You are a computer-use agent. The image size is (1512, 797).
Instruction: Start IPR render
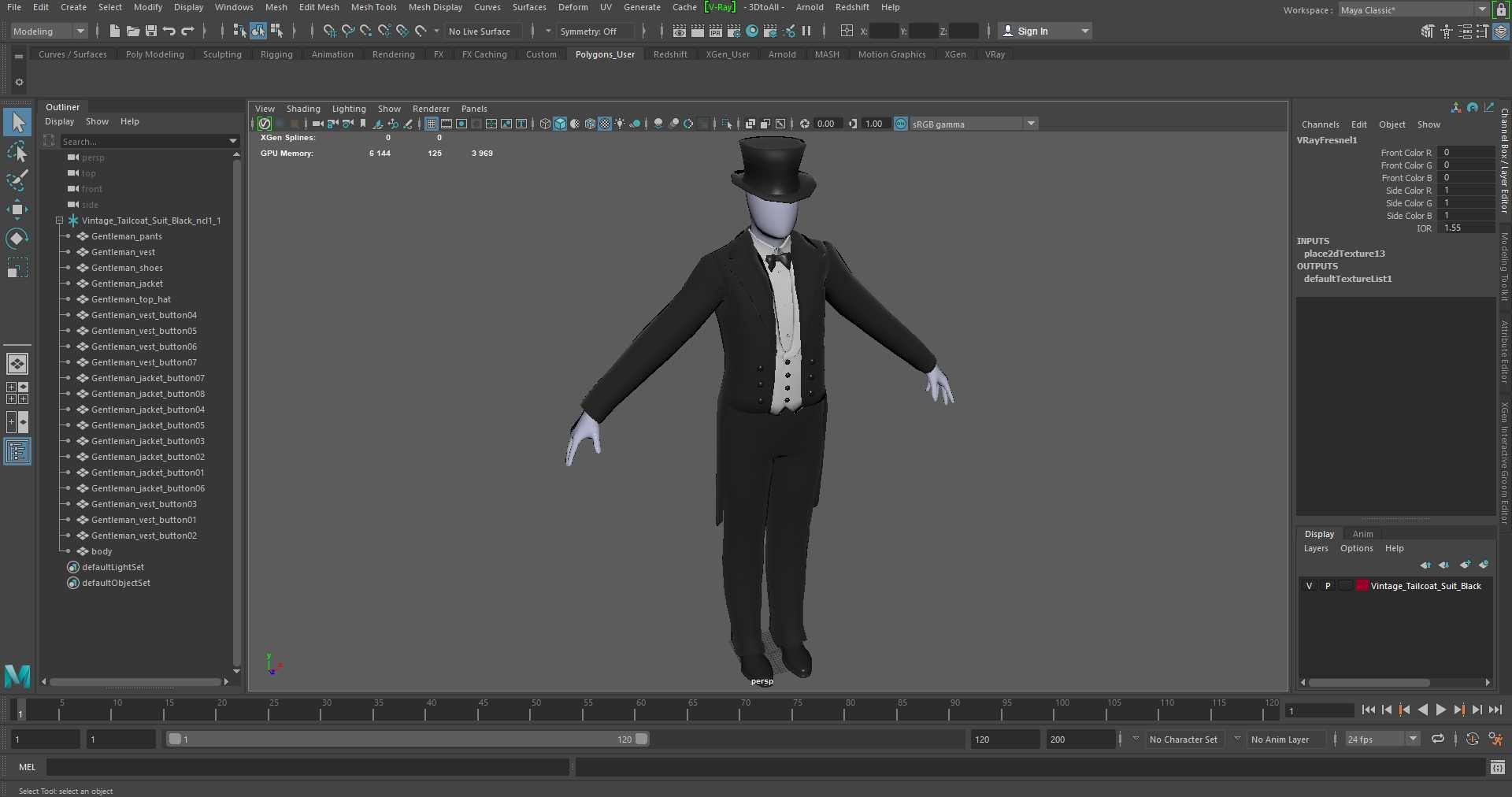tap(715, 31)
